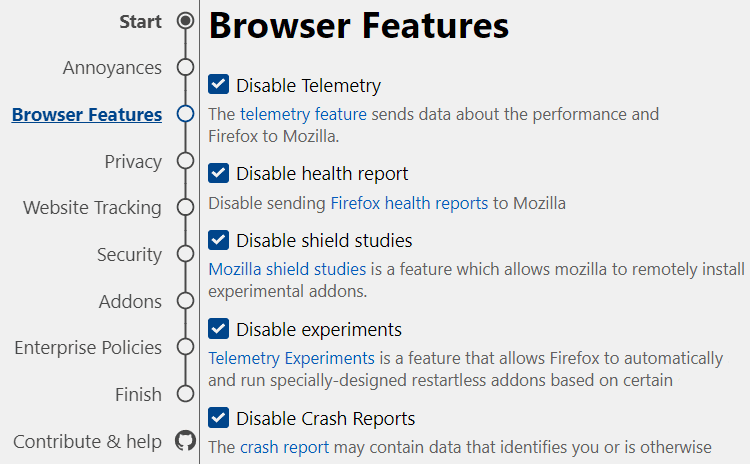This screenshot has height=464, width=750.
Task: Toggle the Disable health report checkbox
Action: (x=219, y=173)
